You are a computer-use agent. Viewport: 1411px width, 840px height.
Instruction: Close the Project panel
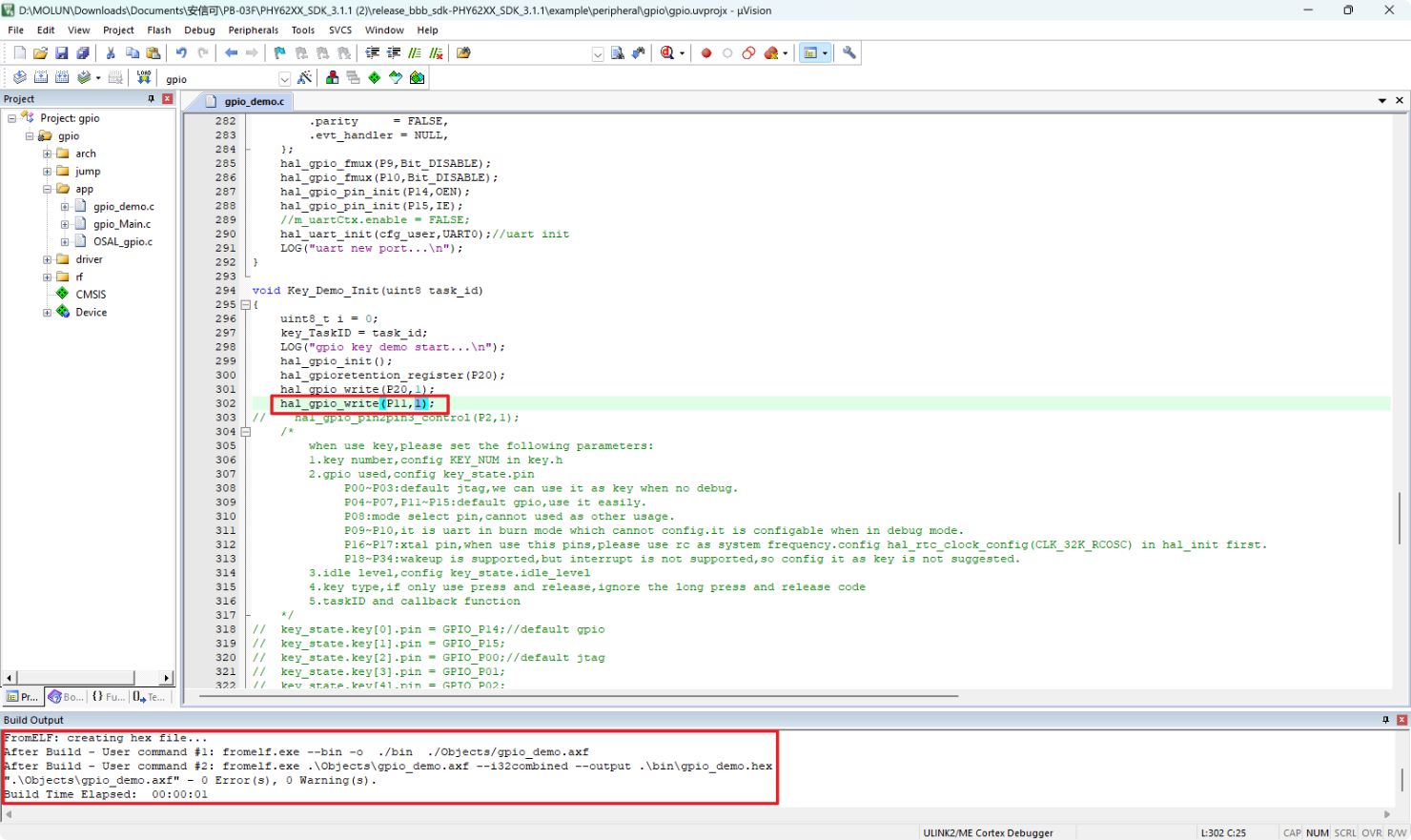coord(168,99)
